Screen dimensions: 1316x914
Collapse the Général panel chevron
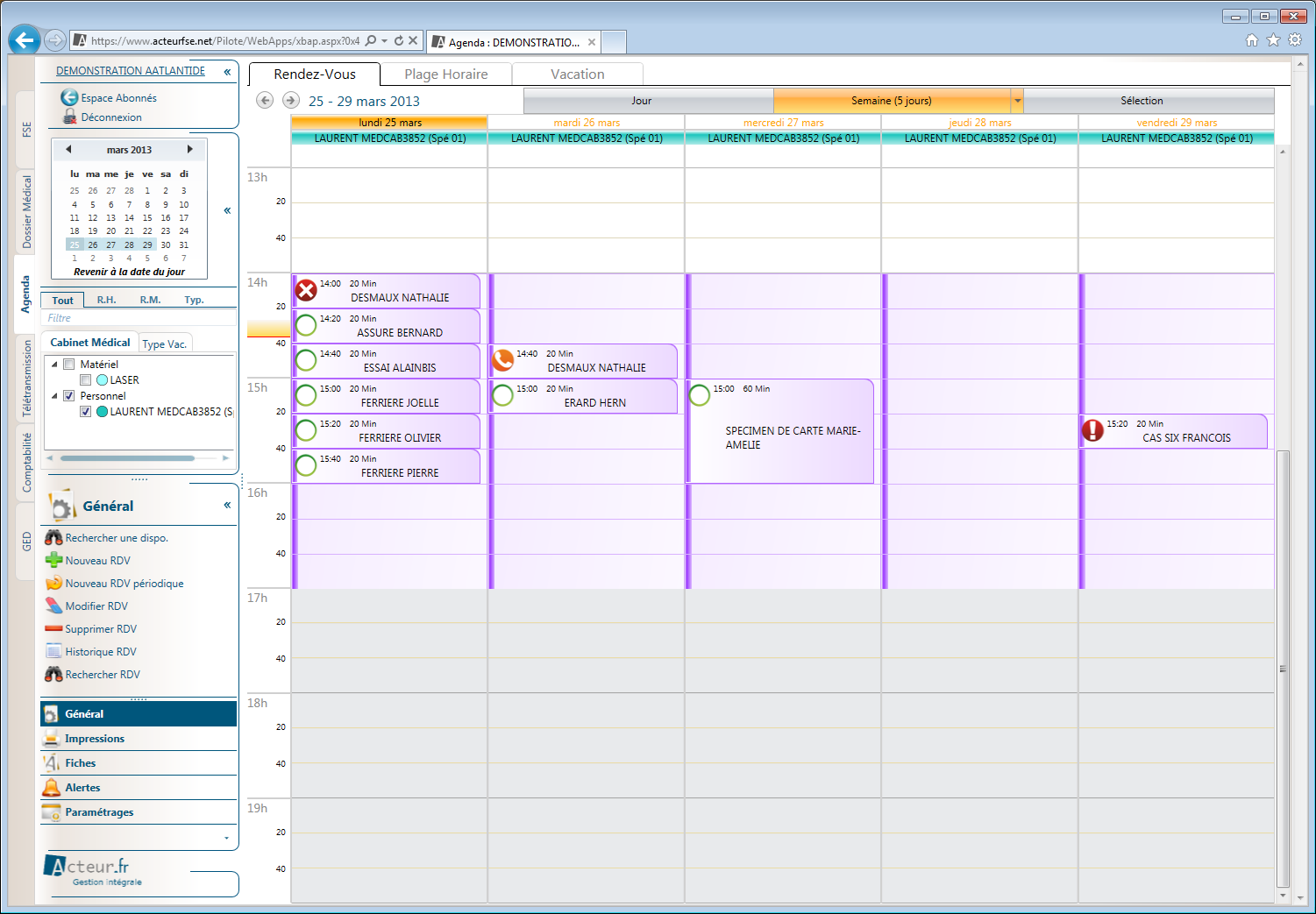coord(227,506)
